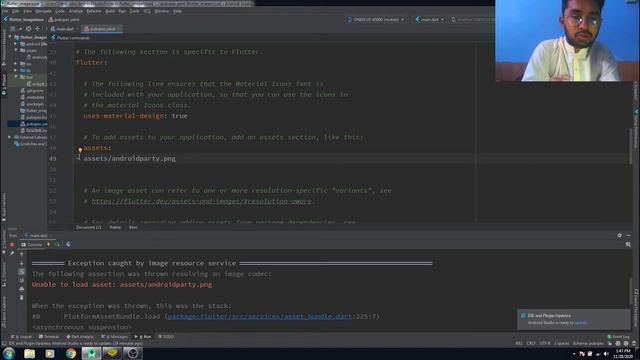Collapse the assets folder in project tree
This screenshot has height=360, width=640.
(16, 50)
